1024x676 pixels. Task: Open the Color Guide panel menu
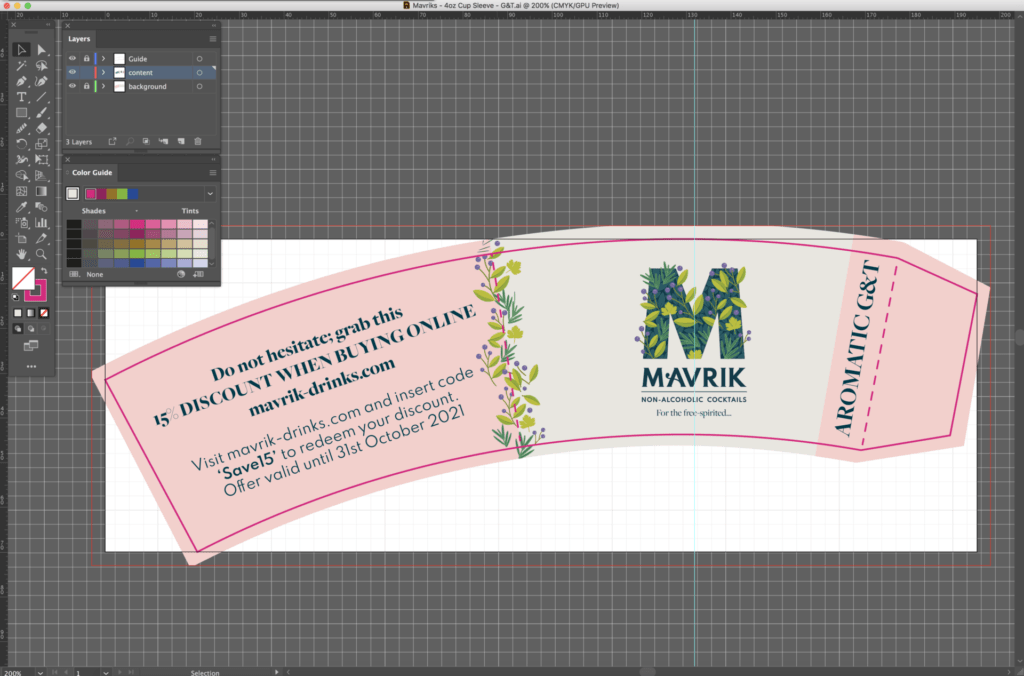pyautogui.click(x=213, y=173)
